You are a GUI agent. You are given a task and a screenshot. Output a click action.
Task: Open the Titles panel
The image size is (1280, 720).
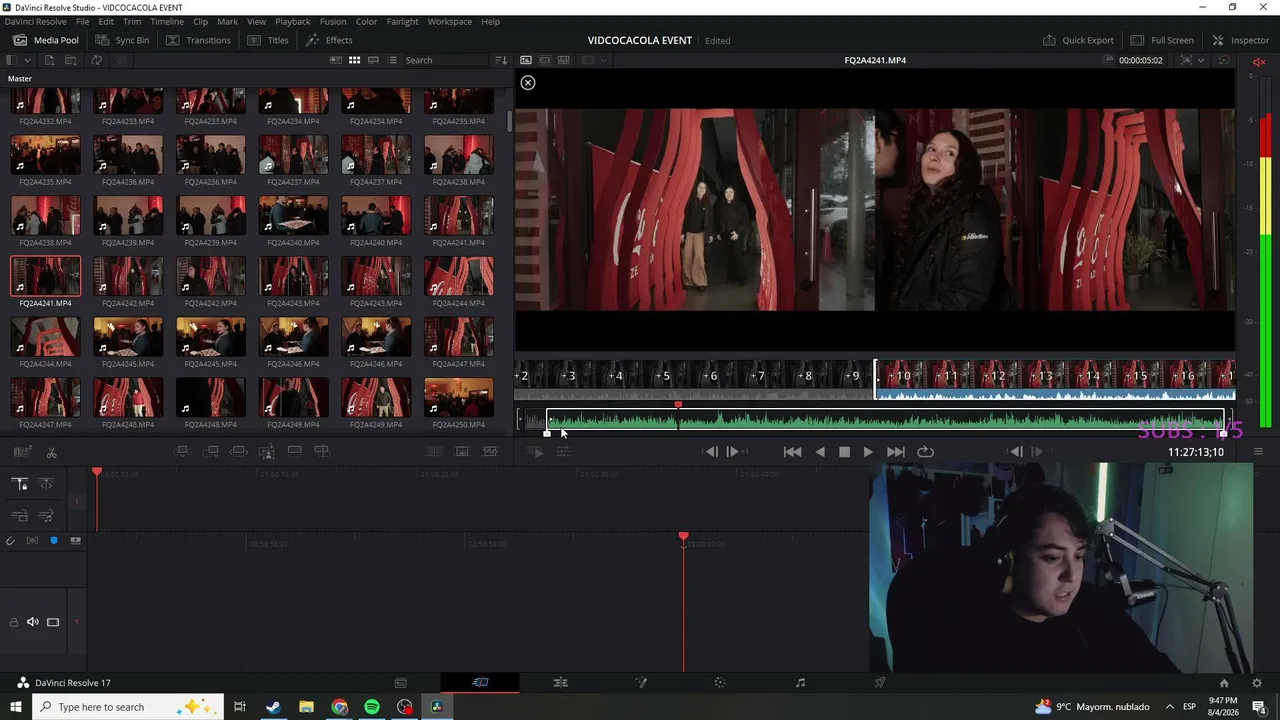pyautogui.click(x=268, y=40)
